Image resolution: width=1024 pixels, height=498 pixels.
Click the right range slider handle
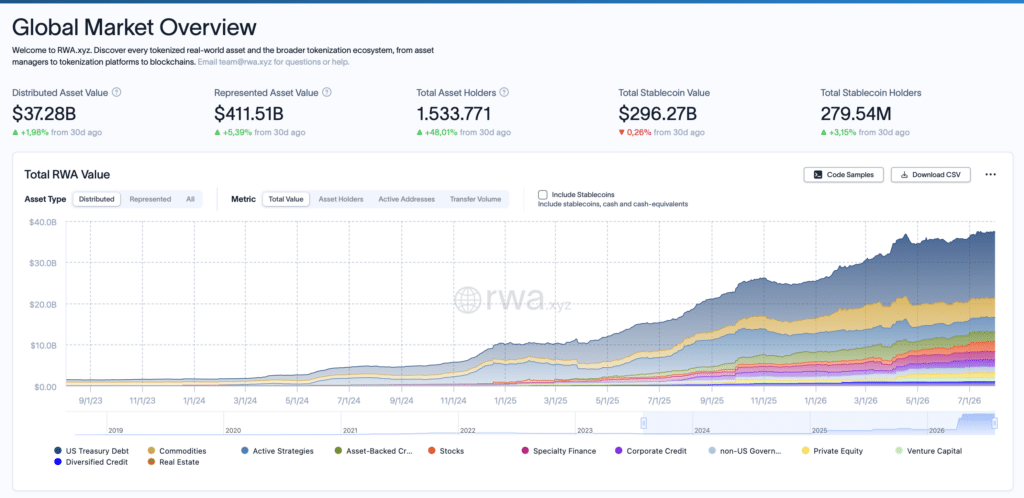pos(995,423)
